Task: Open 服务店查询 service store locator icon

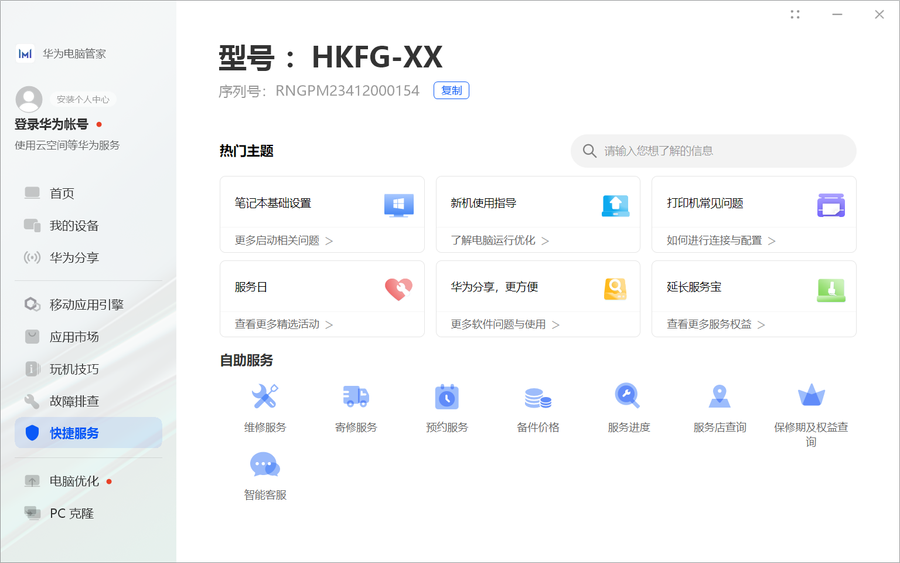Action: click(719, 397)
